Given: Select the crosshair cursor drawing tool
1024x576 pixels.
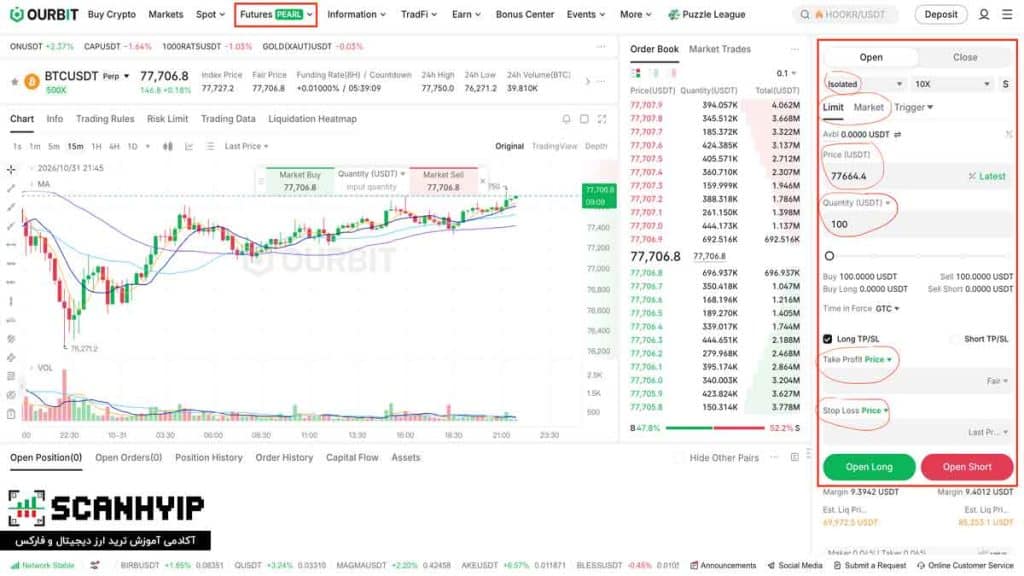Looking at the screenshot, I should [x=11, y=169].
